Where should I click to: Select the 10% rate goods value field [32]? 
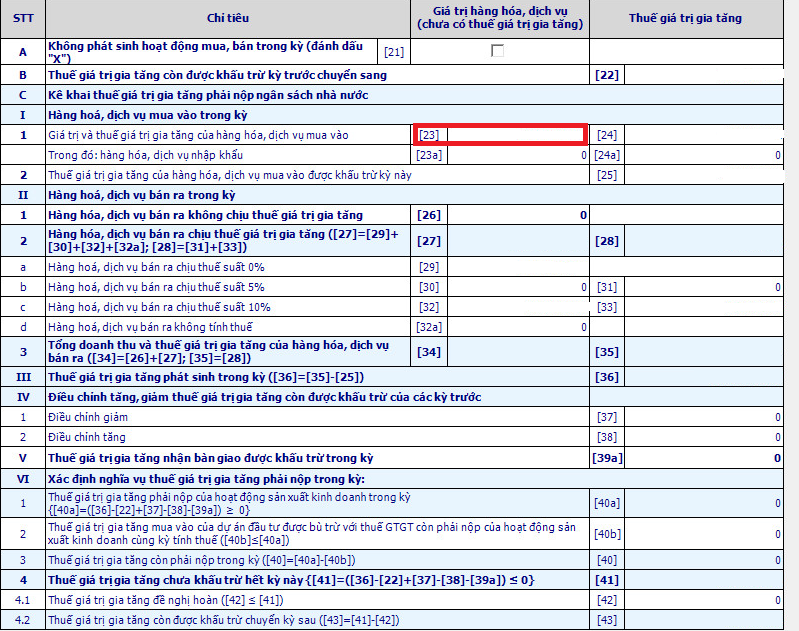[x=515, y=307]
